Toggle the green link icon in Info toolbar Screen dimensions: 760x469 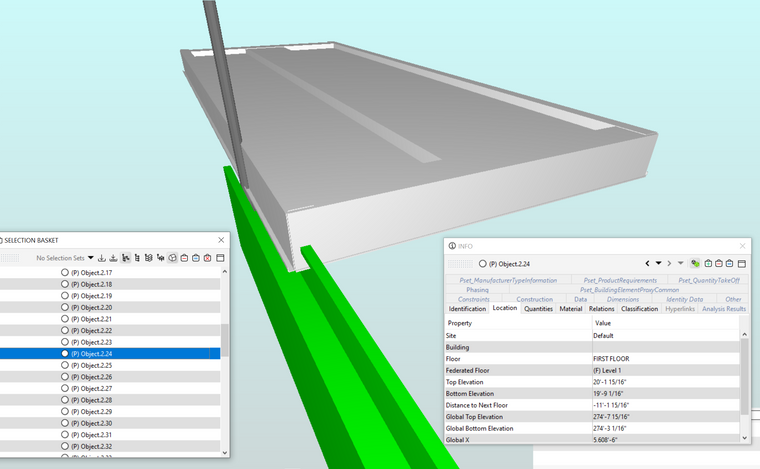[695, 264]
